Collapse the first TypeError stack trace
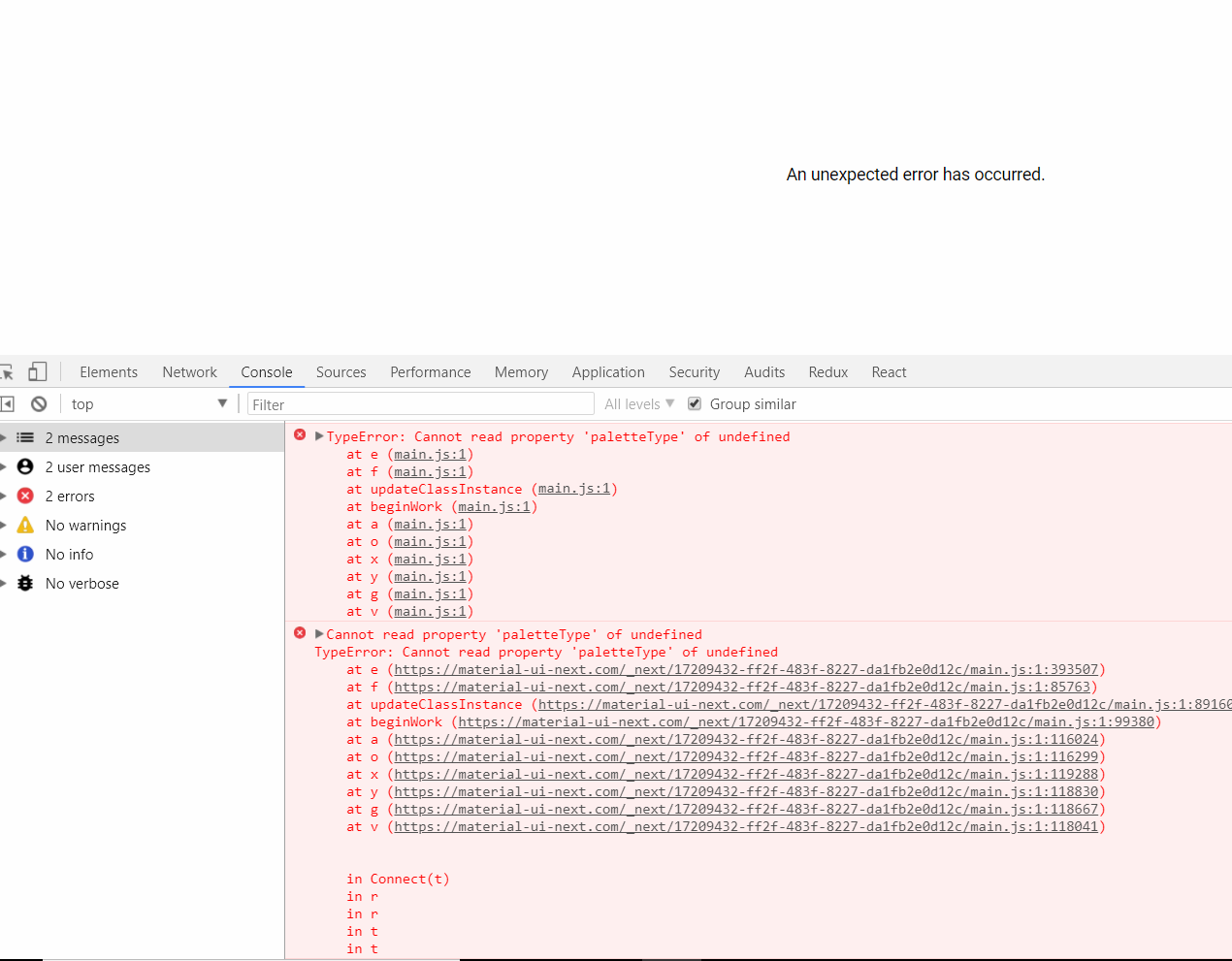The image size is (1232, 961). (319, 436)
